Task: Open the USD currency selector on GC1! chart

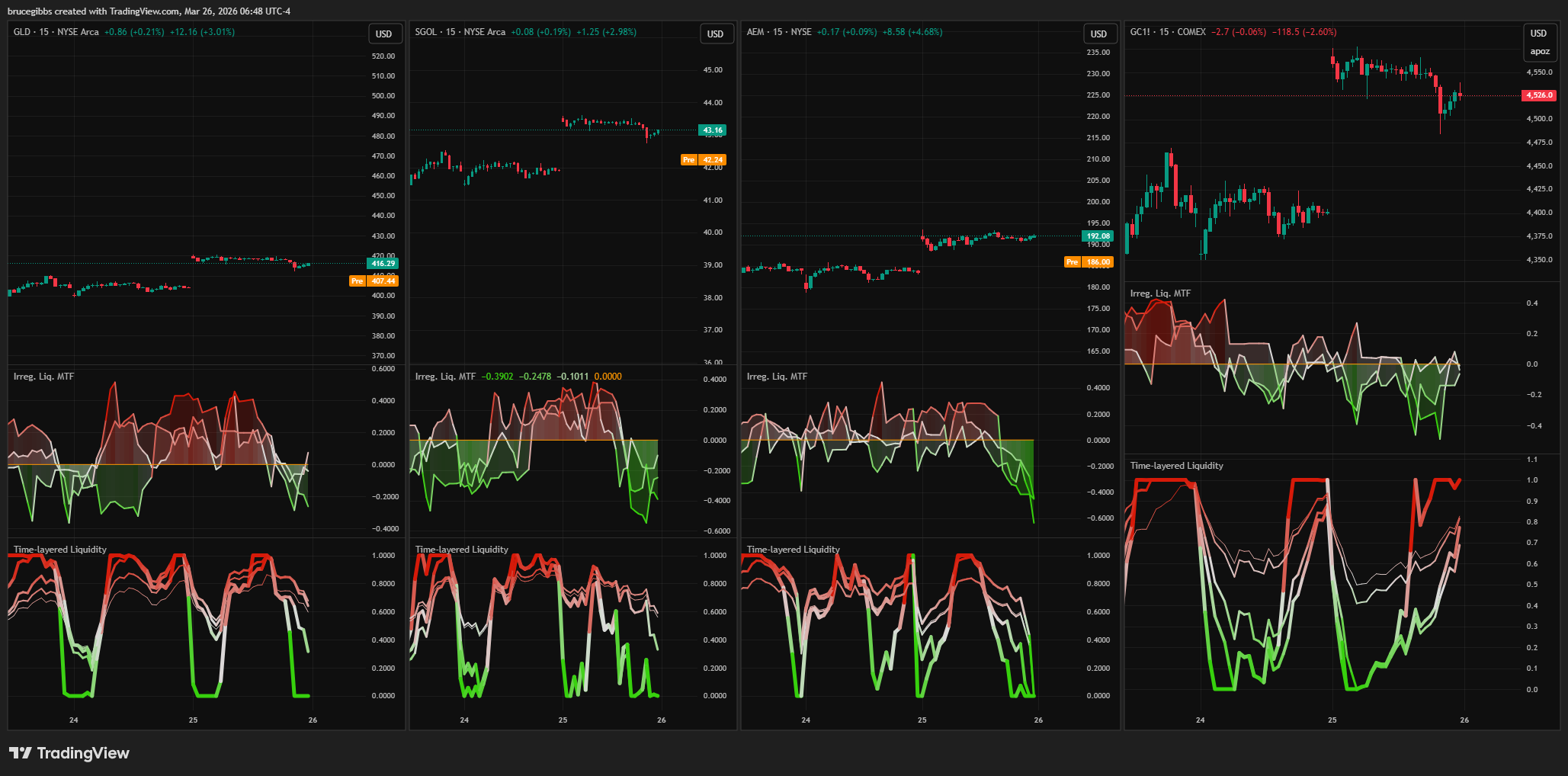Action: click(x=1538, y=34)
